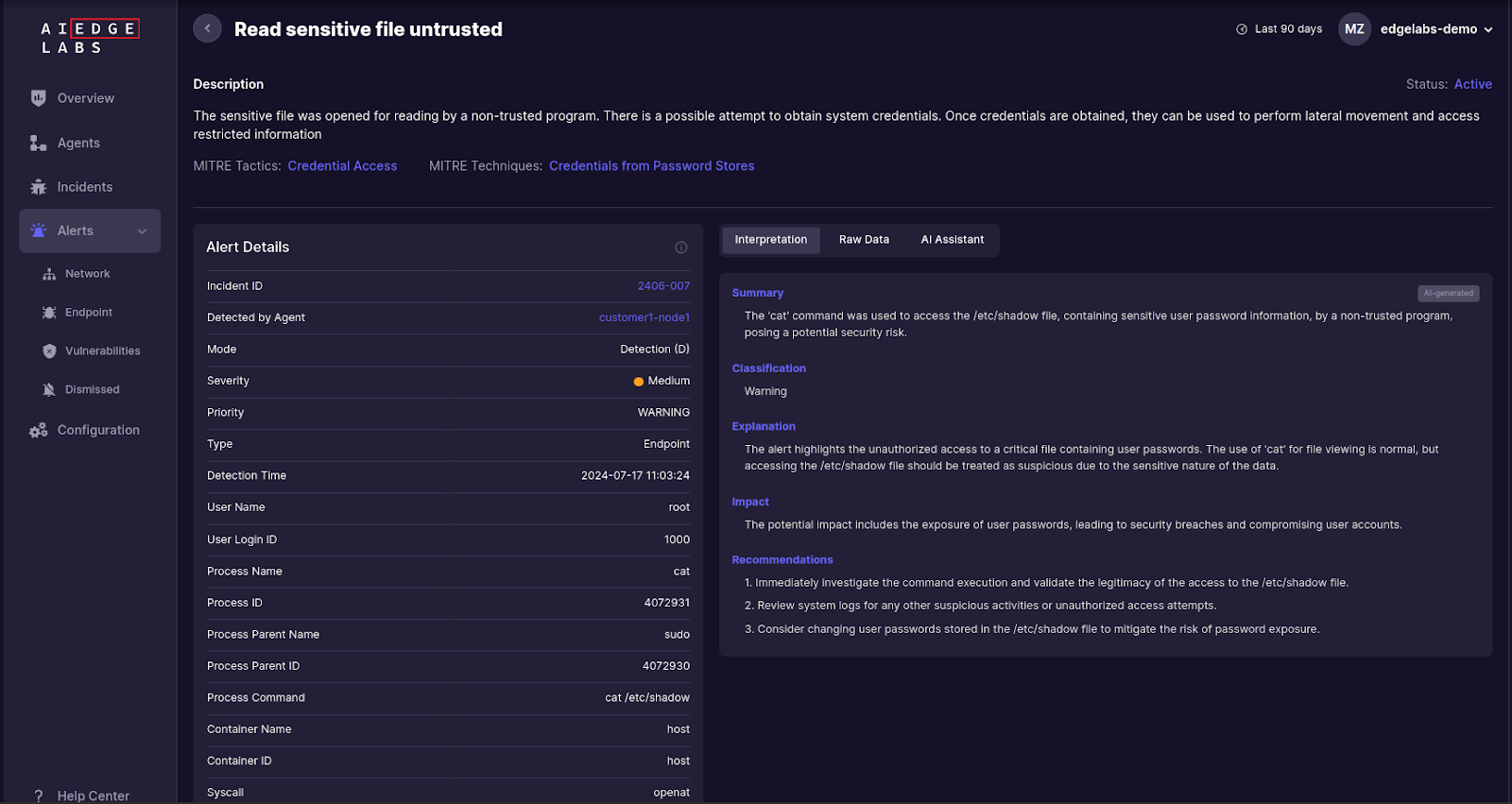Open the Overview shield icon
The image size is (1512, 804).
click(39, 98)
